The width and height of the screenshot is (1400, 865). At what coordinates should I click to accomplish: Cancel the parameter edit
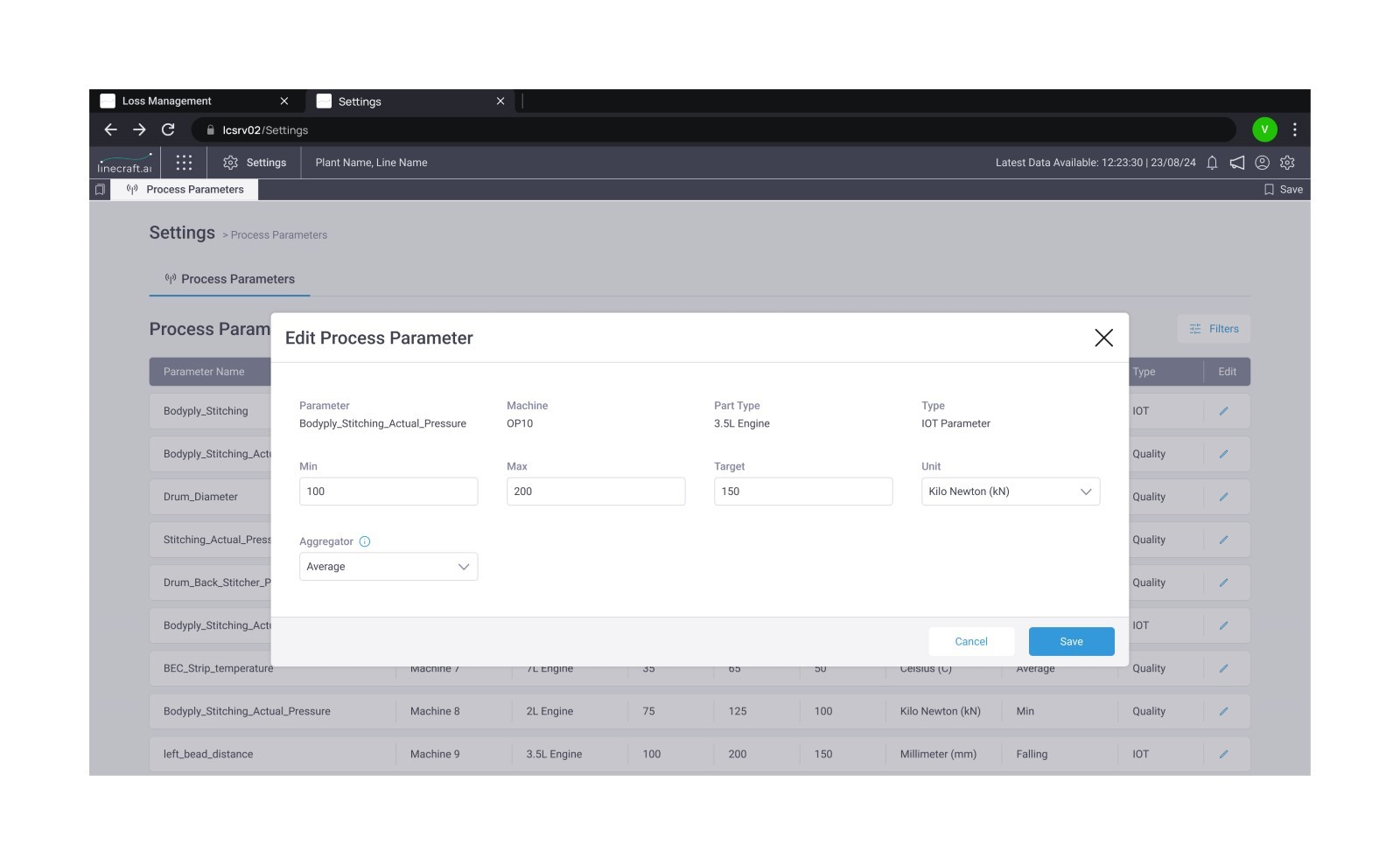click(970, 641)
